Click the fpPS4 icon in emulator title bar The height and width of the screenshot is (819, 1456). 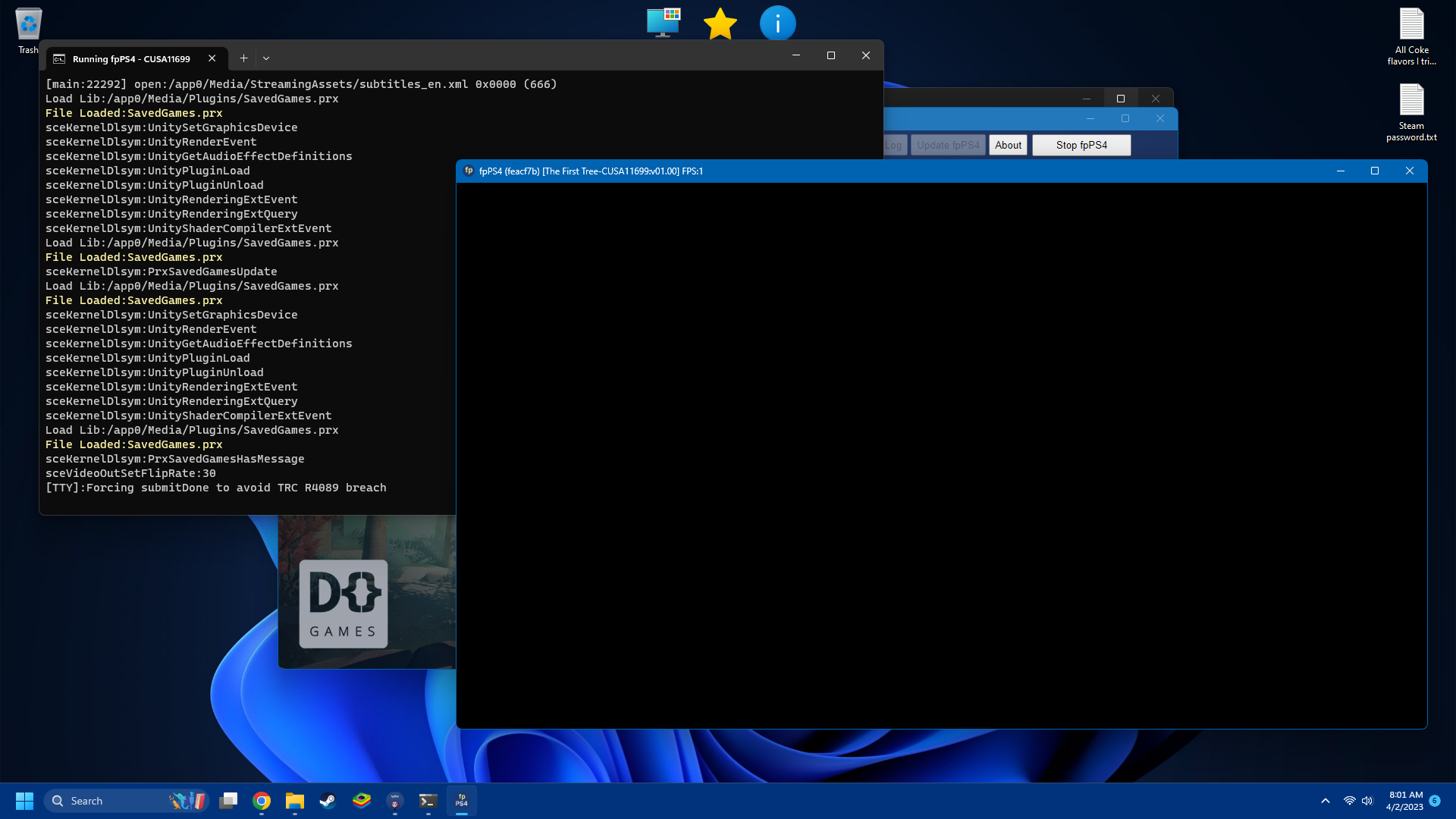pyautogui.click(x=469, y=171)
